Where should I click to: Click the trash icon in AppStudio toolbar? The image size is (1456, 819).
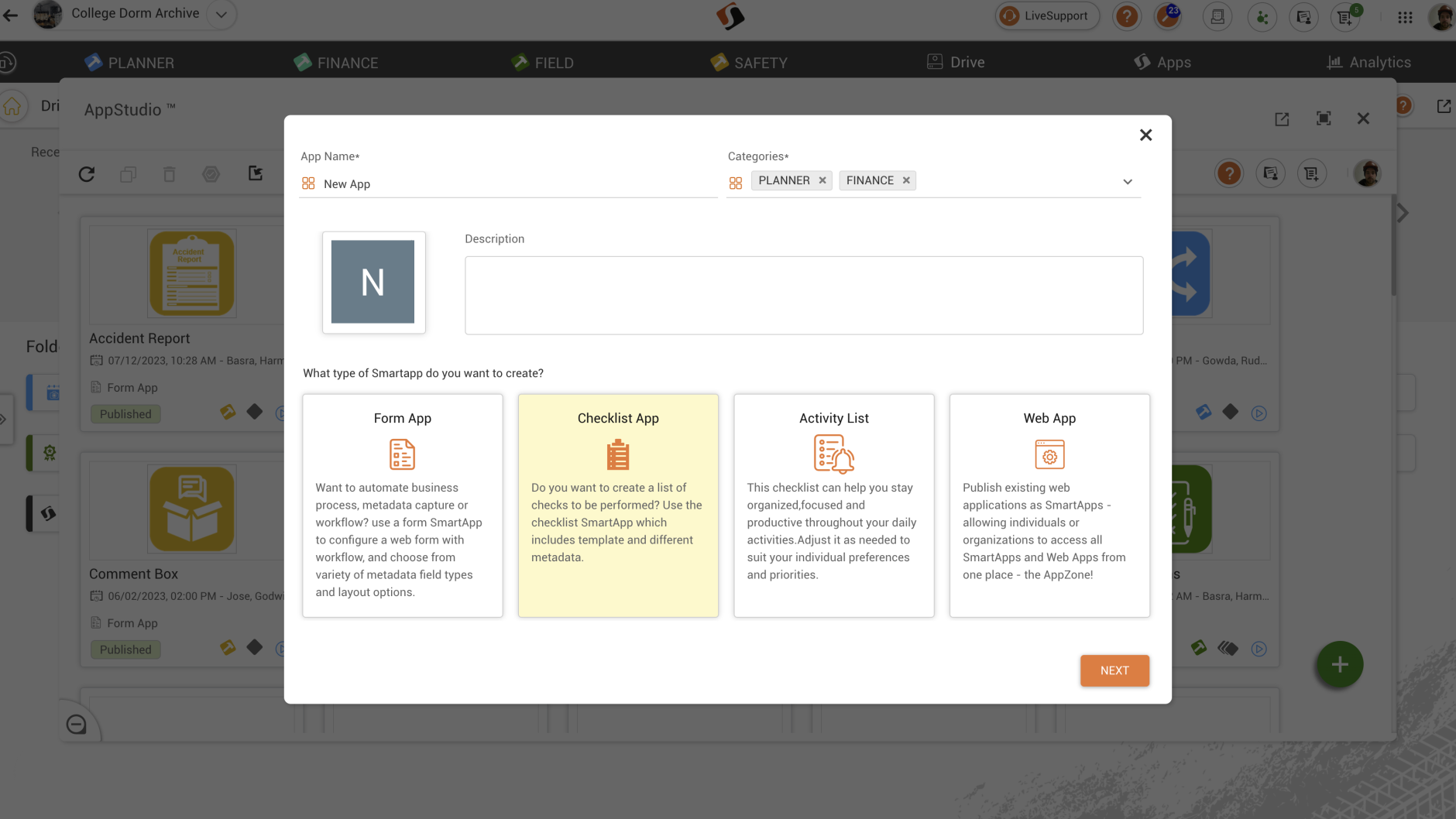[x=170, y=174]
